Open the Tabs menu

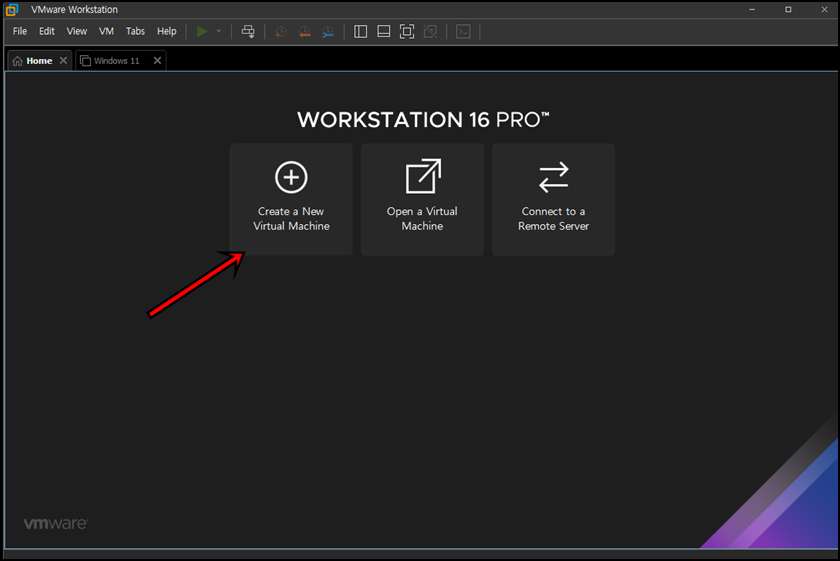click(x=135, y=31)
